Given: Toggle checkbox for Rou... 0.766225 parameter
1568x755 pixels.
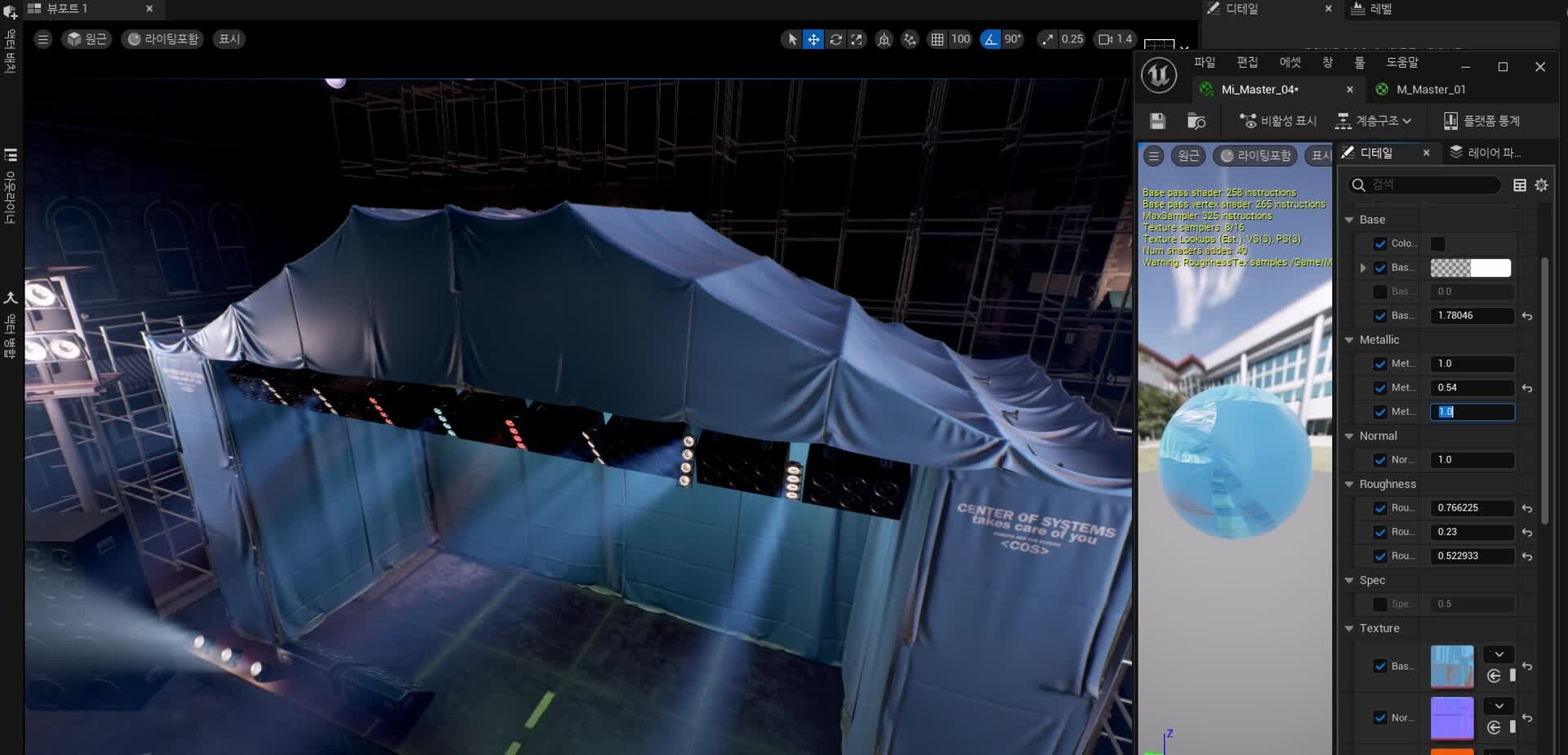Looking at the screenshot, I should pos(1380,508).
